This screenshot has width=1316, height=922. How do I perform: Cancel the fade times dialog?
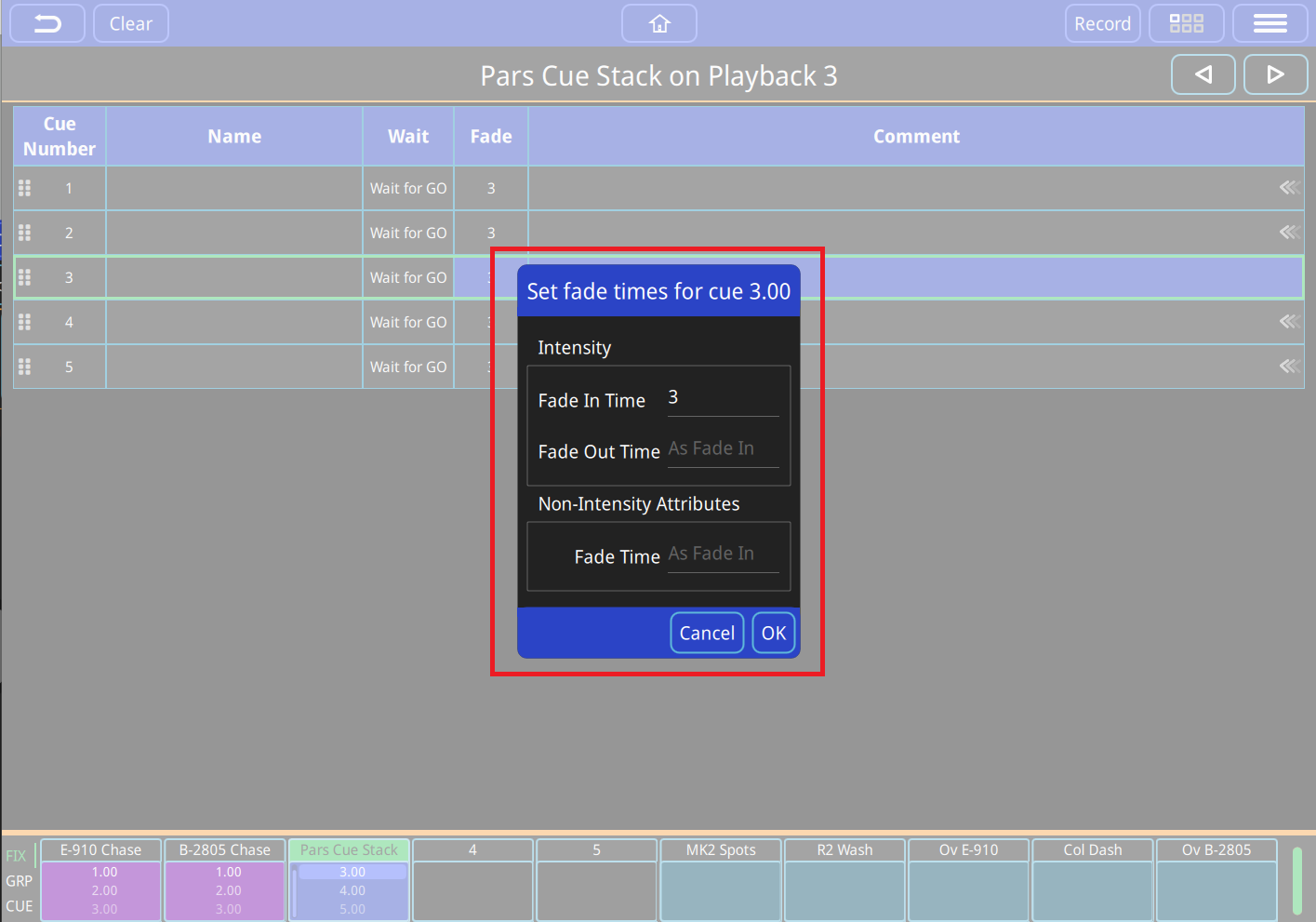pos(707,633)
